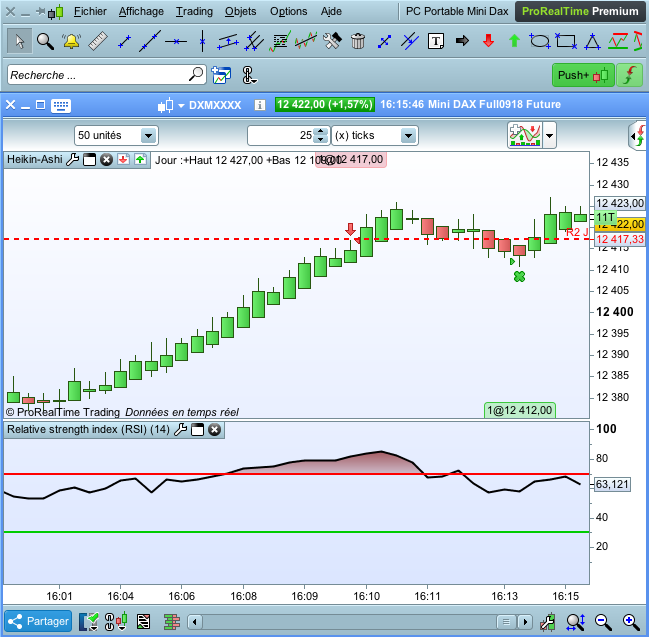Click the scrollbar left arrow

[x=195, y=621]
